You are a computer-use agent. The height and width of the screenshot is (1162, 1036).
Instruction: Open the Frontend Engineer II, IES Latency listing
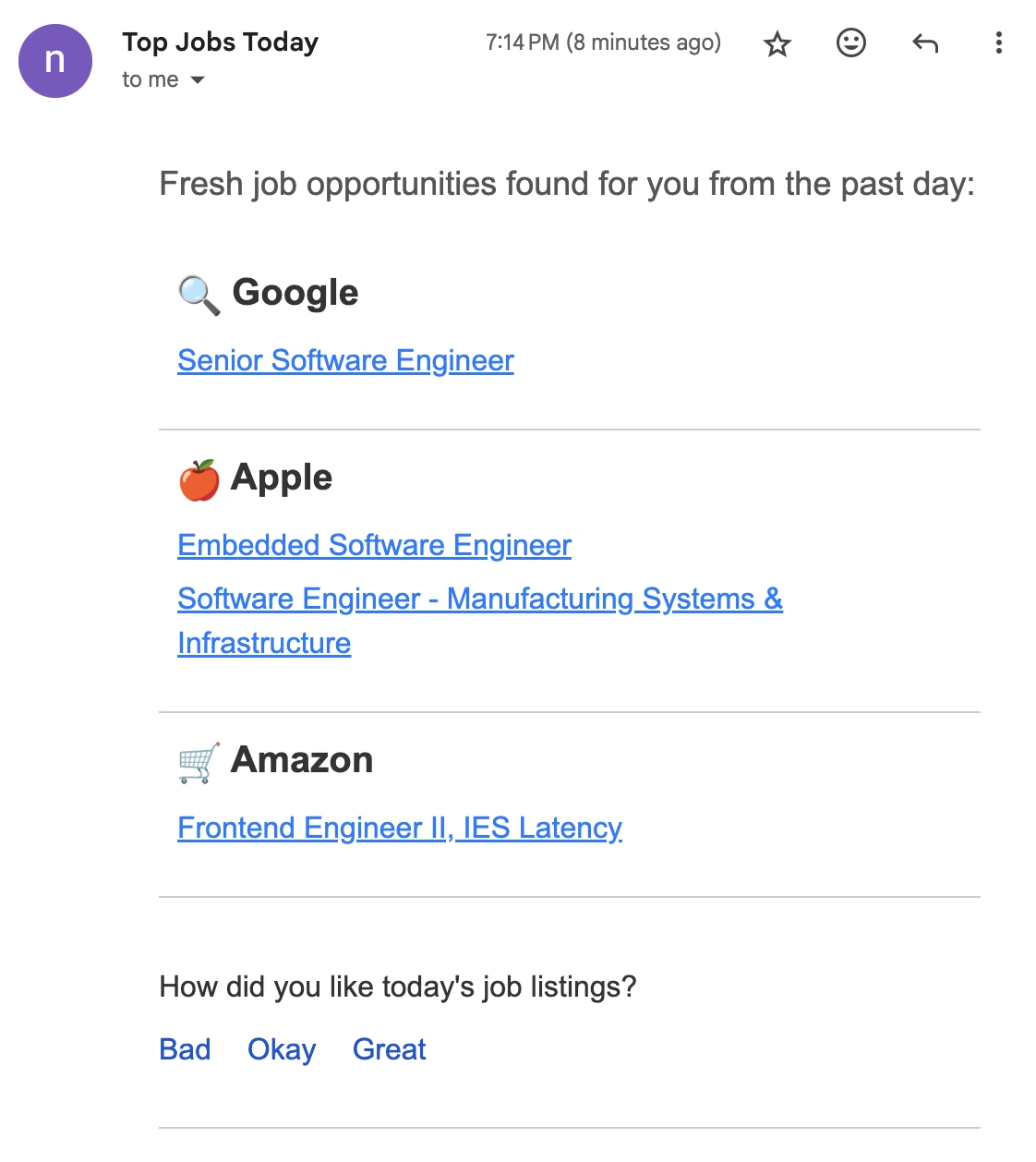tap(400, 829)
